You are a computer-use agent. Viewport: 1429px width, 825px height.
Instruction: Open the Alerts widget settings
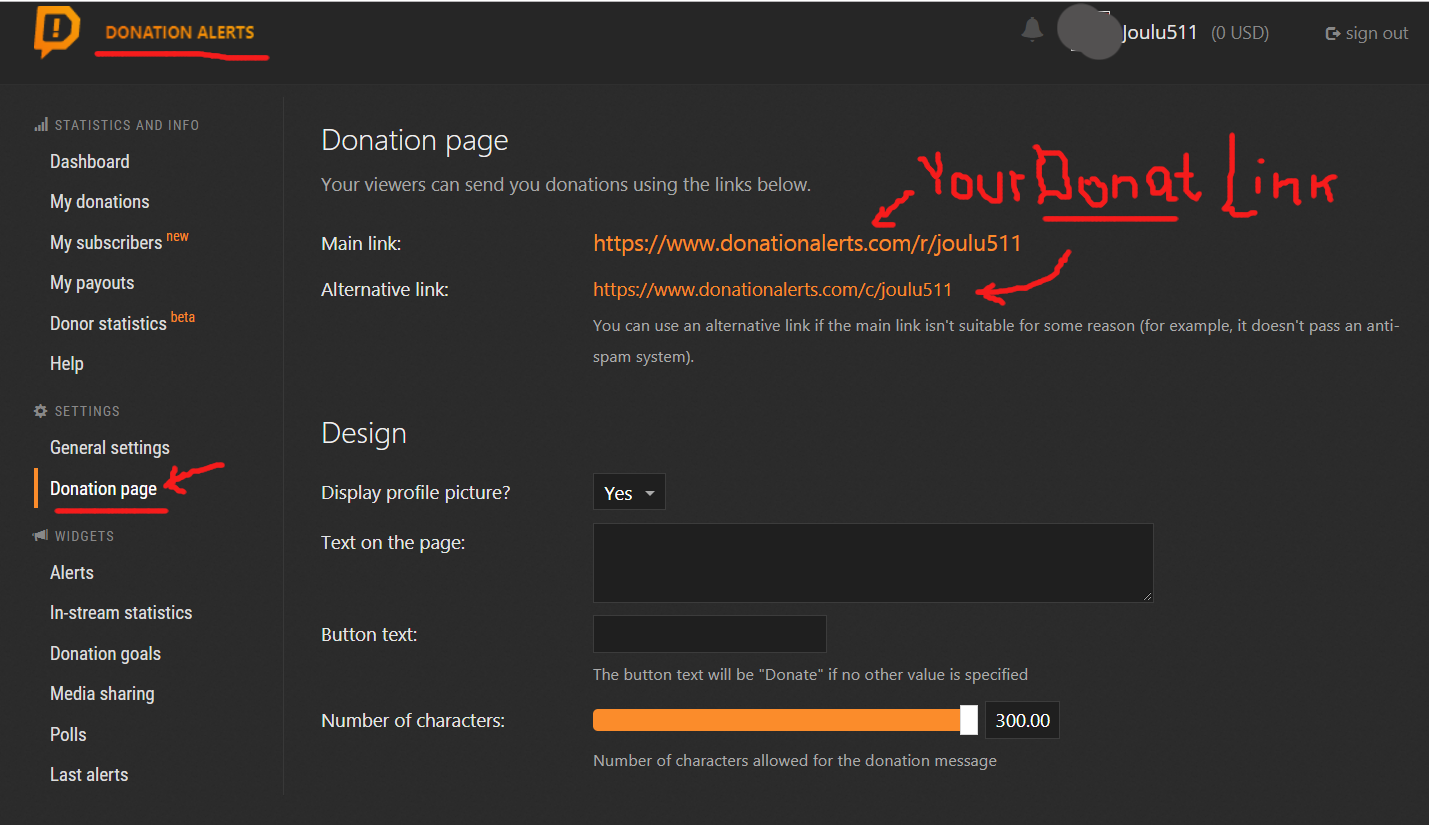pyautogui.click(x=72, y=573)
